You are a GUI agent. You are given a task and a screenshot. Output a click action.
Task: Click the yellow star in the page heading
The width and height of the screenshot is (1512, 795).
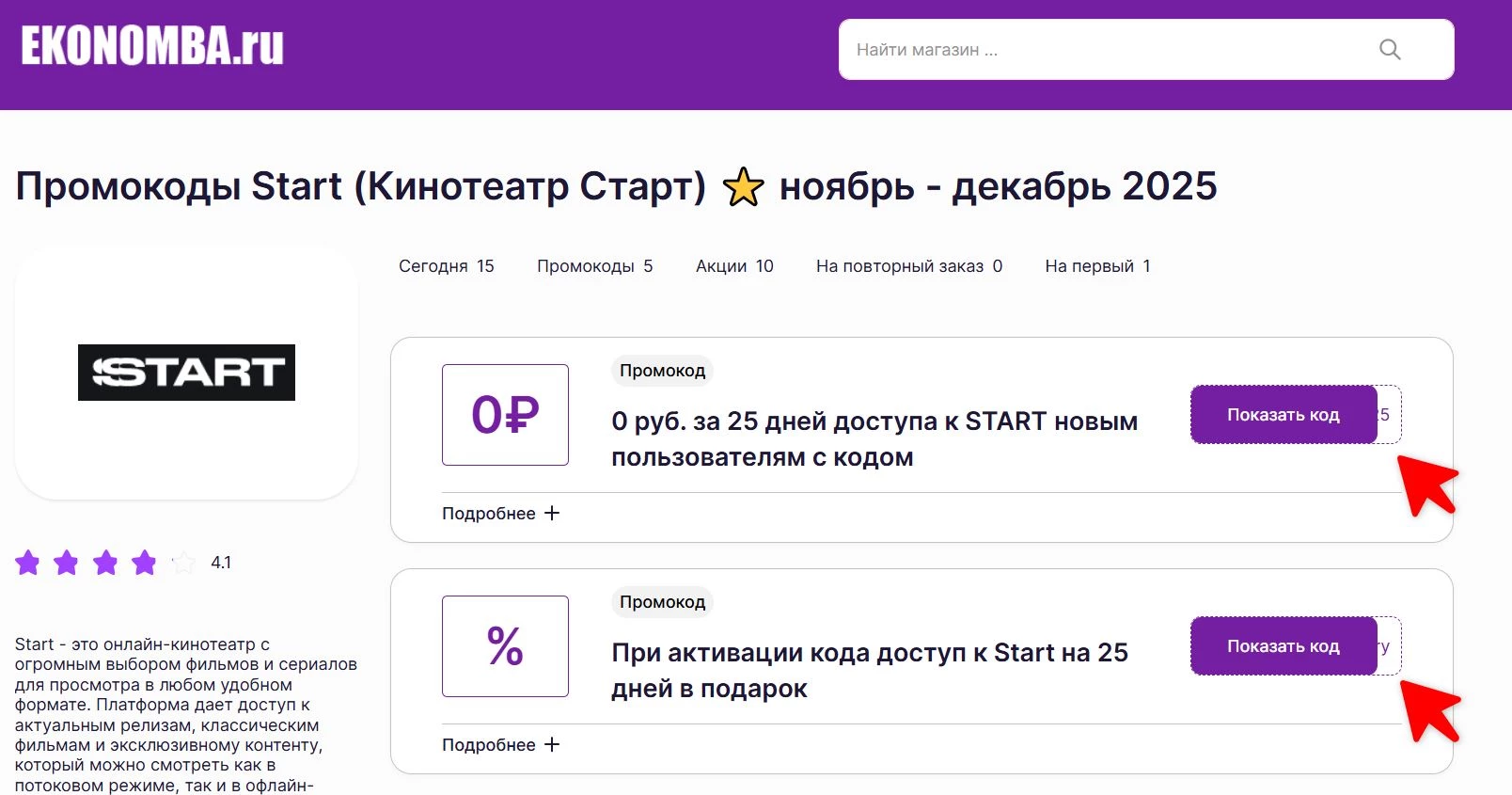tap(743, 186)
